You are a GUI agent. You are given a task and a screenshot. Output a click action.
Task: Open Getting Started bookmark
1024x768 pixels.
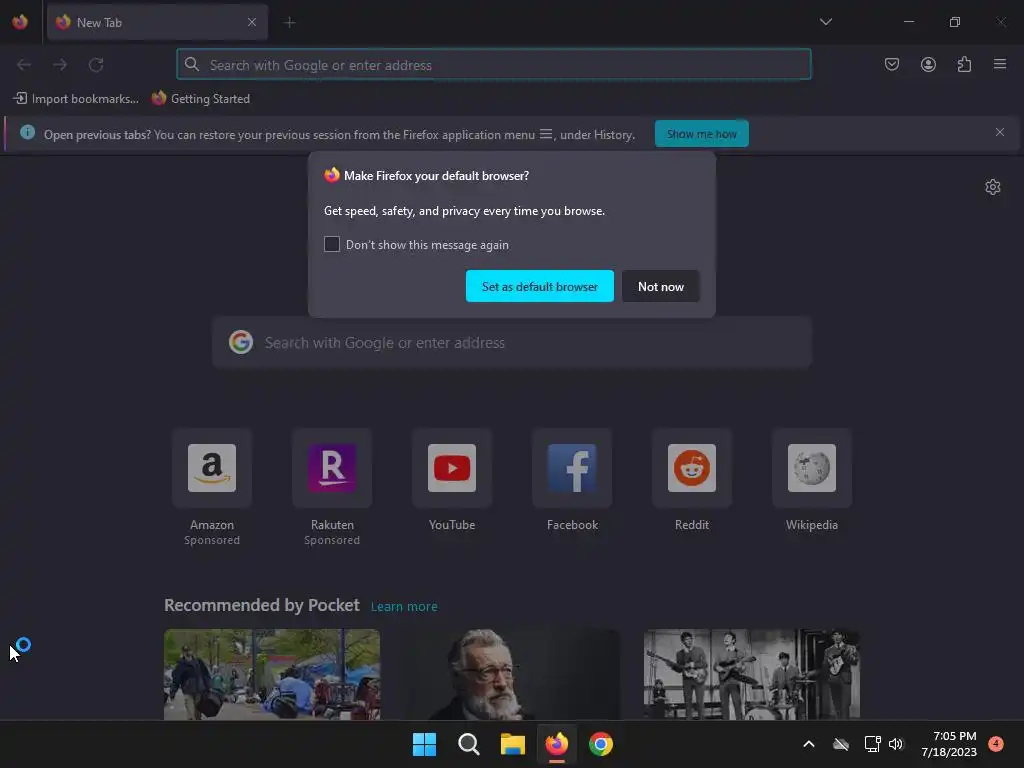(200, 99)
